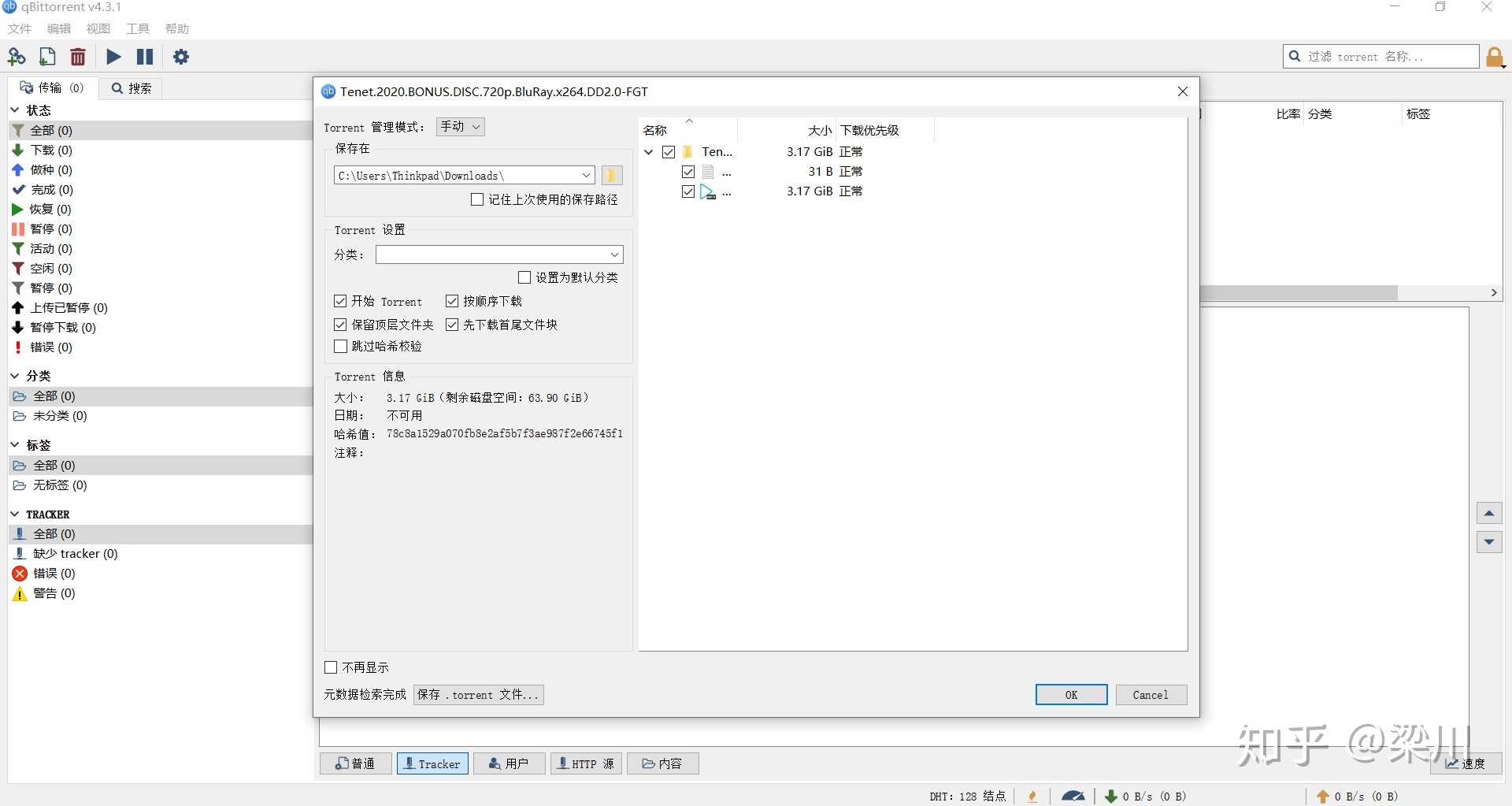Delete torrent trash icon
Screen dimensions: 1512x806
coord(78,57)
